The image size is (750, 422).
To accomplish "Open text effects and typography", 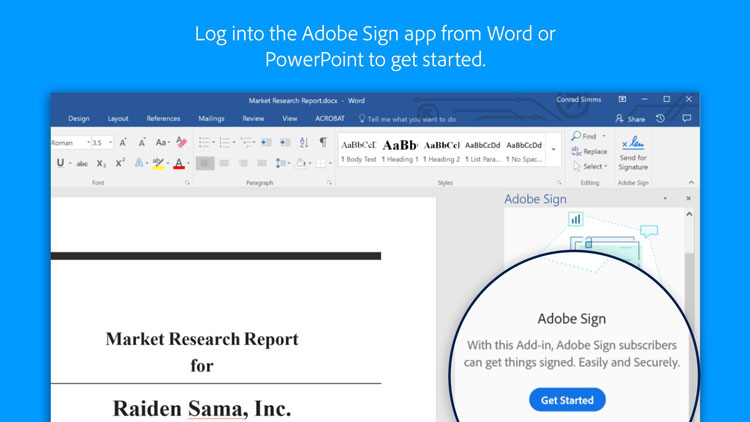I will click(x=139, y=163).
